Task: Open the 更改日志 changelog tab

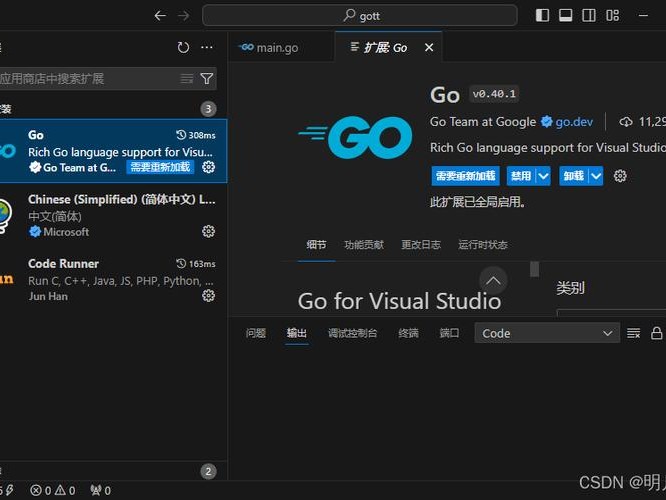Action: point(421,245)
